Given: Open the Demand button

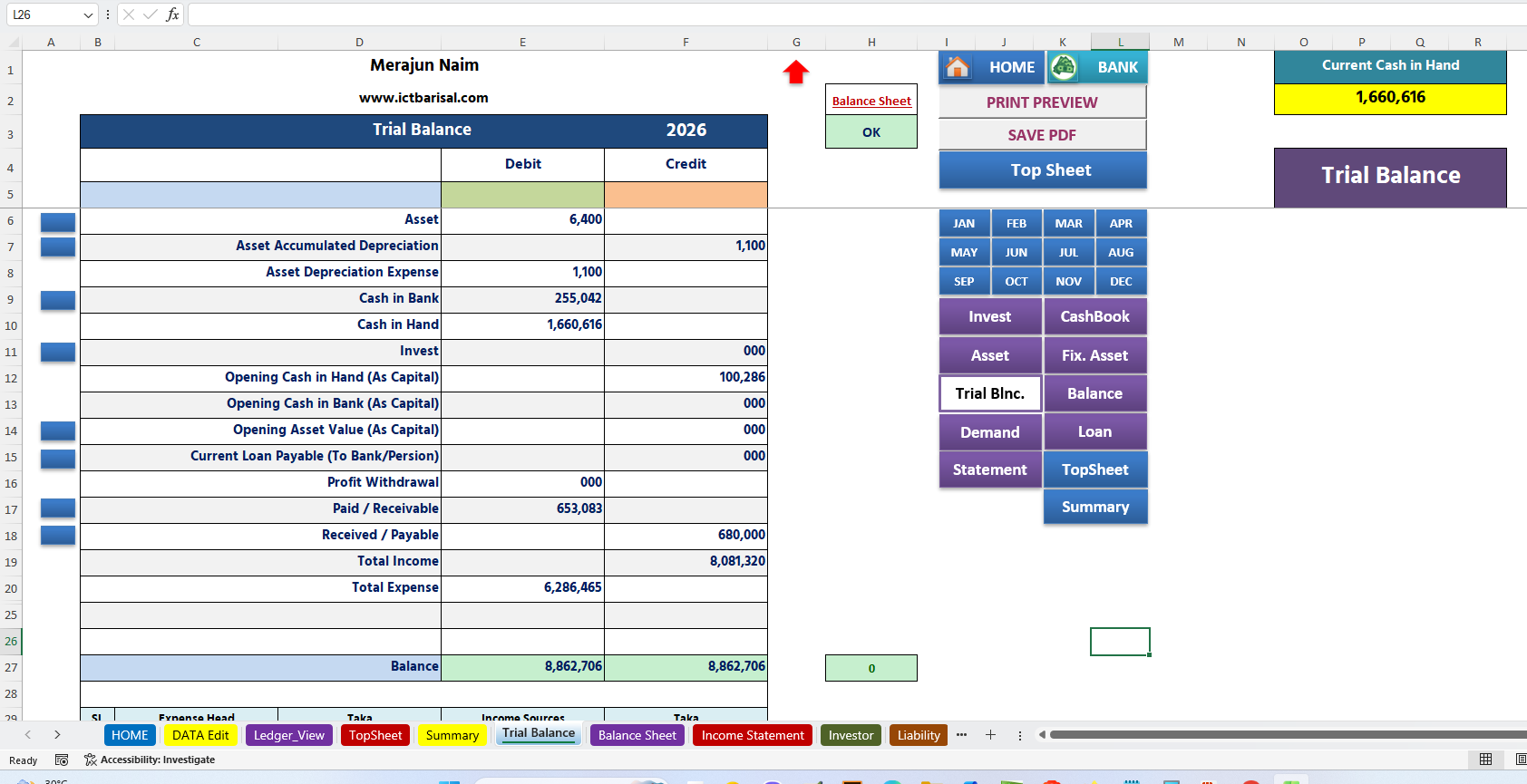Looking at the screenshot, I should point(990,432).
